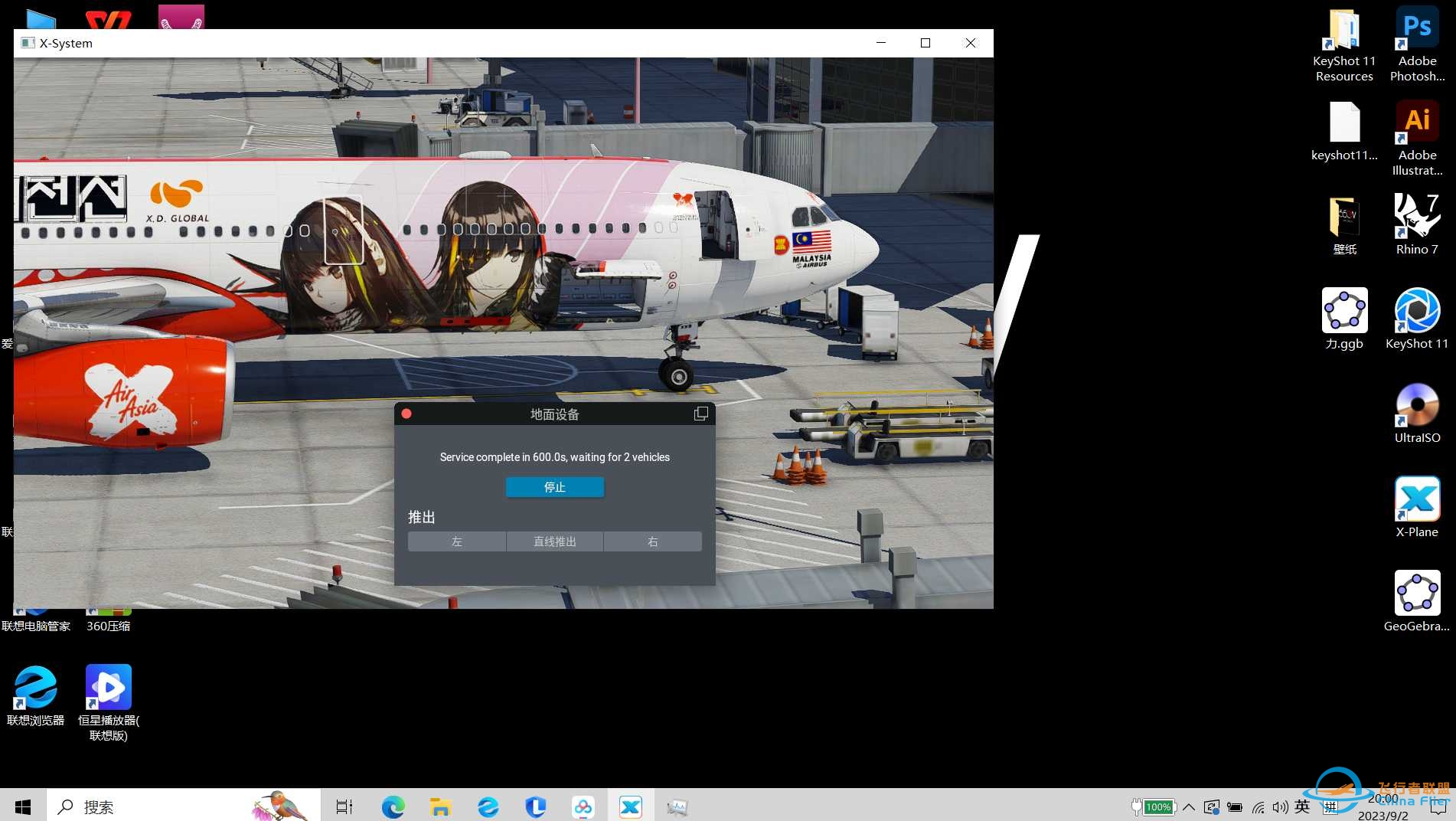
Task: Open volume control in system tray
Action: tap(1280, 806)
